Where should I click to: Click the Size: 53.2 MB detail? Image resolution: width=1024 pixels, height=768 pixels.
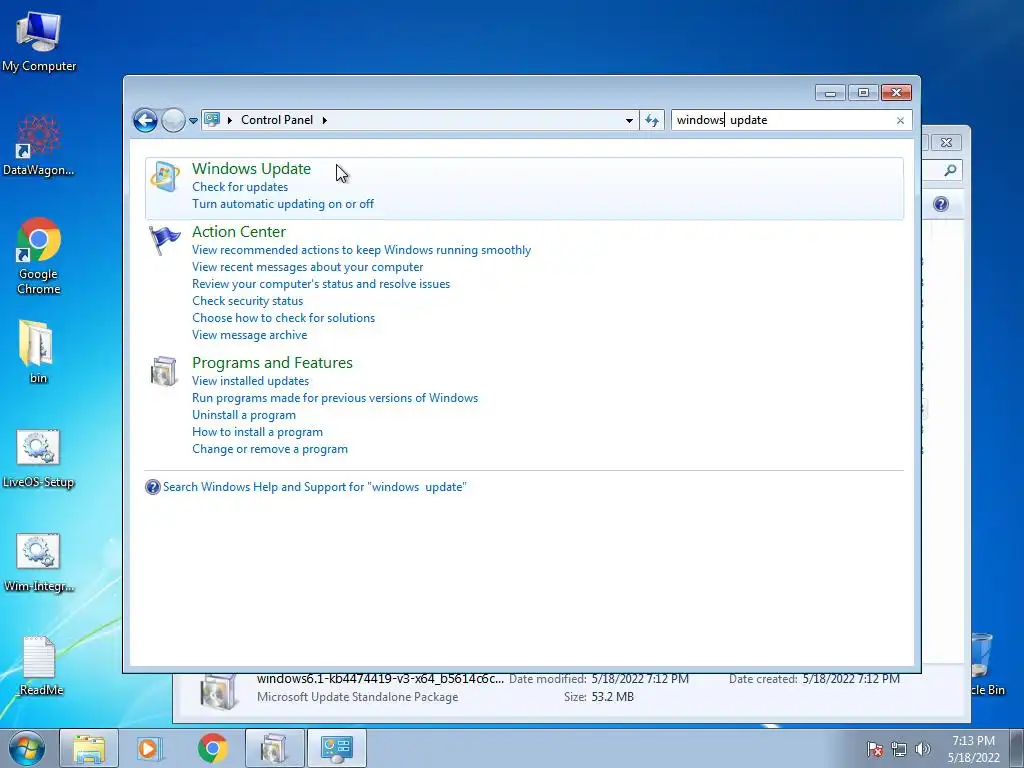[599, 697]
